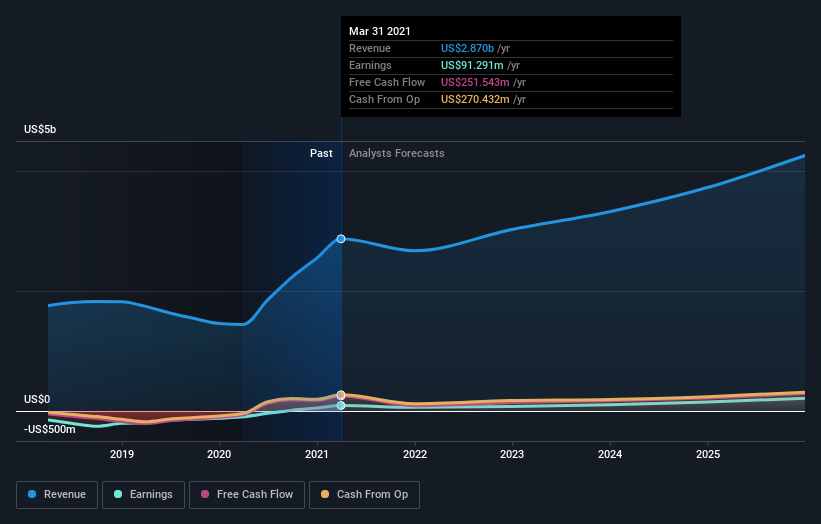Click the US$5b y-axis label
This screenshot has width=821, height=524.
pyautogui.click(x=40, y=129)
